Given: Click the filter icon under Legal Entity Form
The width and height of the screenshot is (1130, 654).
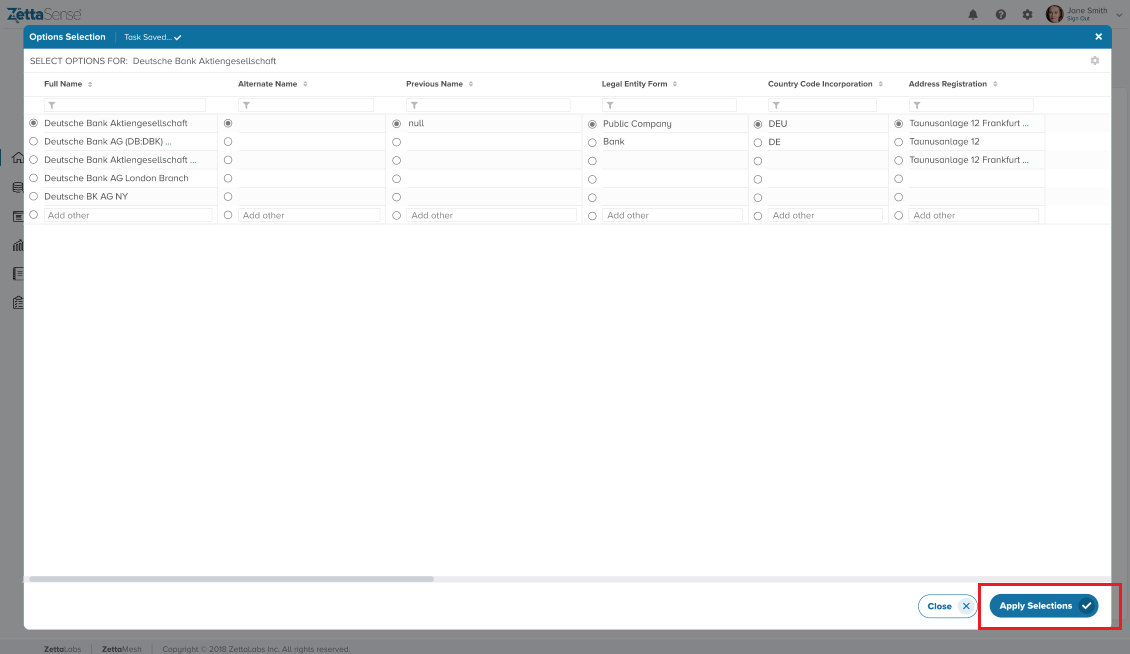Looking at the screenshot, I should [610, 105].
